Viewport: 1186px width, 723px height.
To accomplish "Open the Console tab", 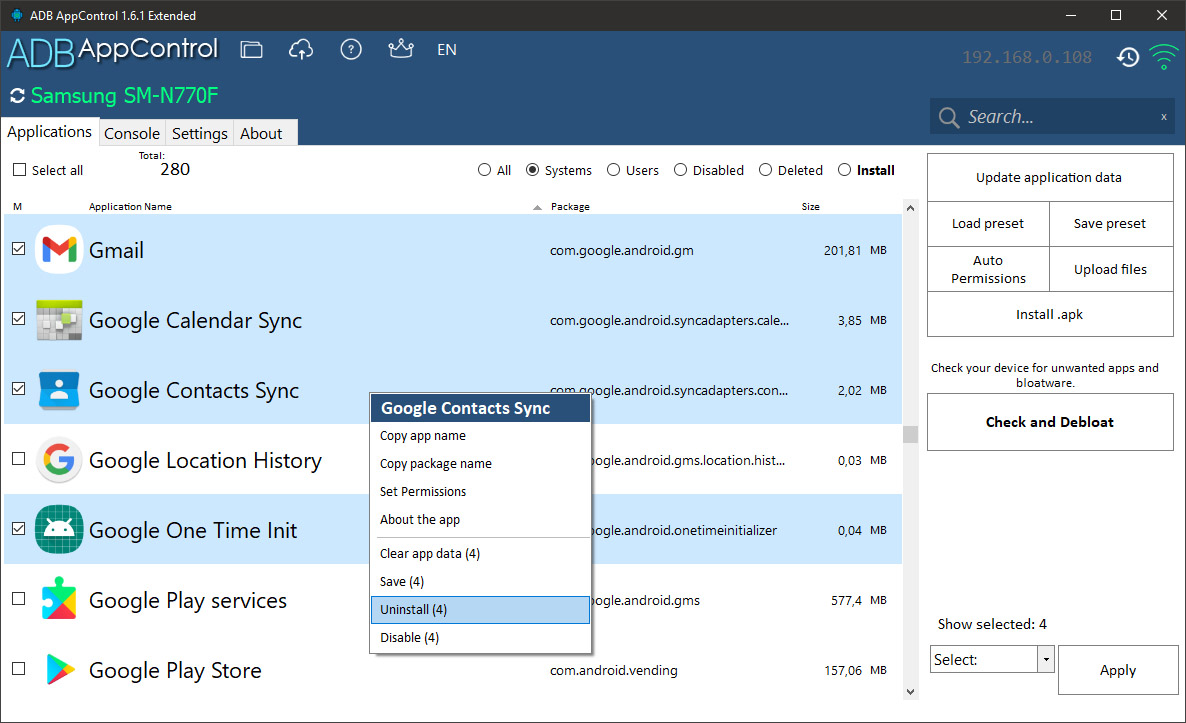I will [x=132, y=133].
